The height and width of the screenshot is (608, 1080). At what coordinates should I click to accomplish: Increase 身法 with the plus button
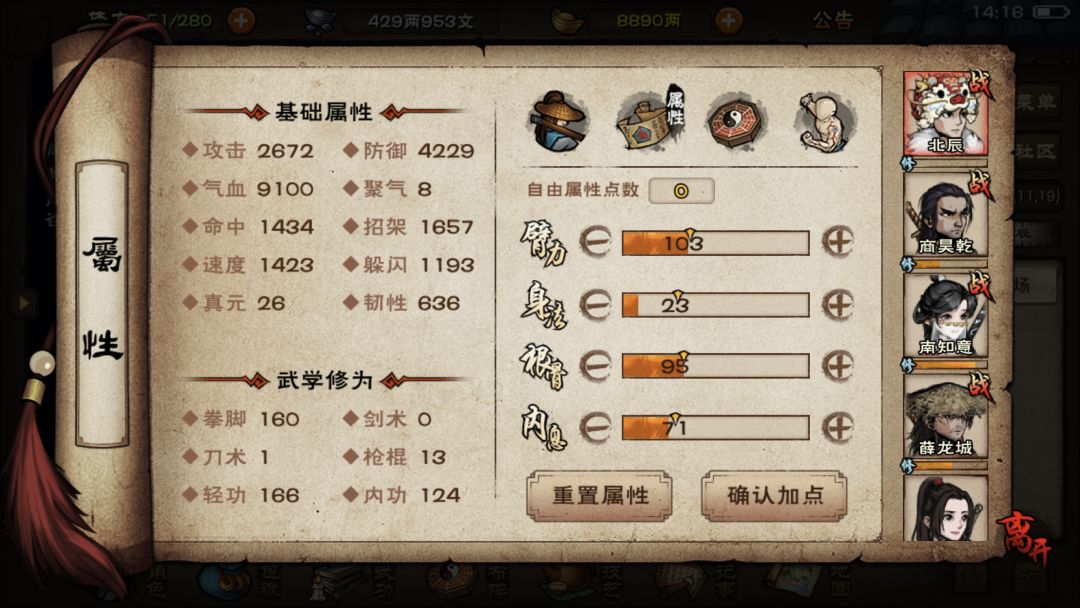[838, 304]
